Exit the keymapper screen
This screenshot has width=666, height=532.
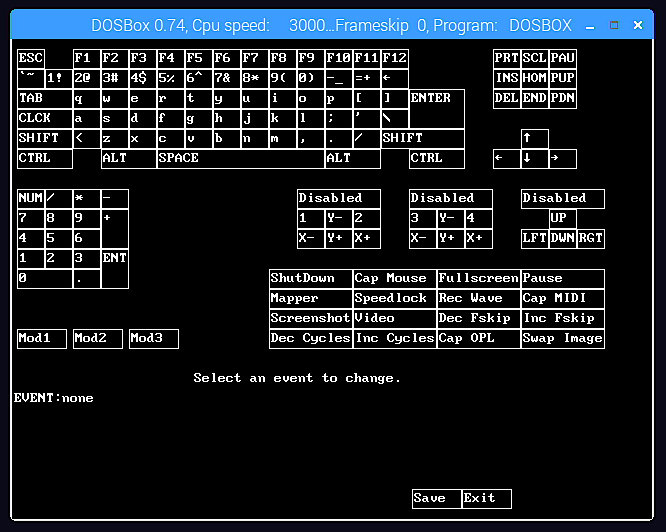[487, 499]
